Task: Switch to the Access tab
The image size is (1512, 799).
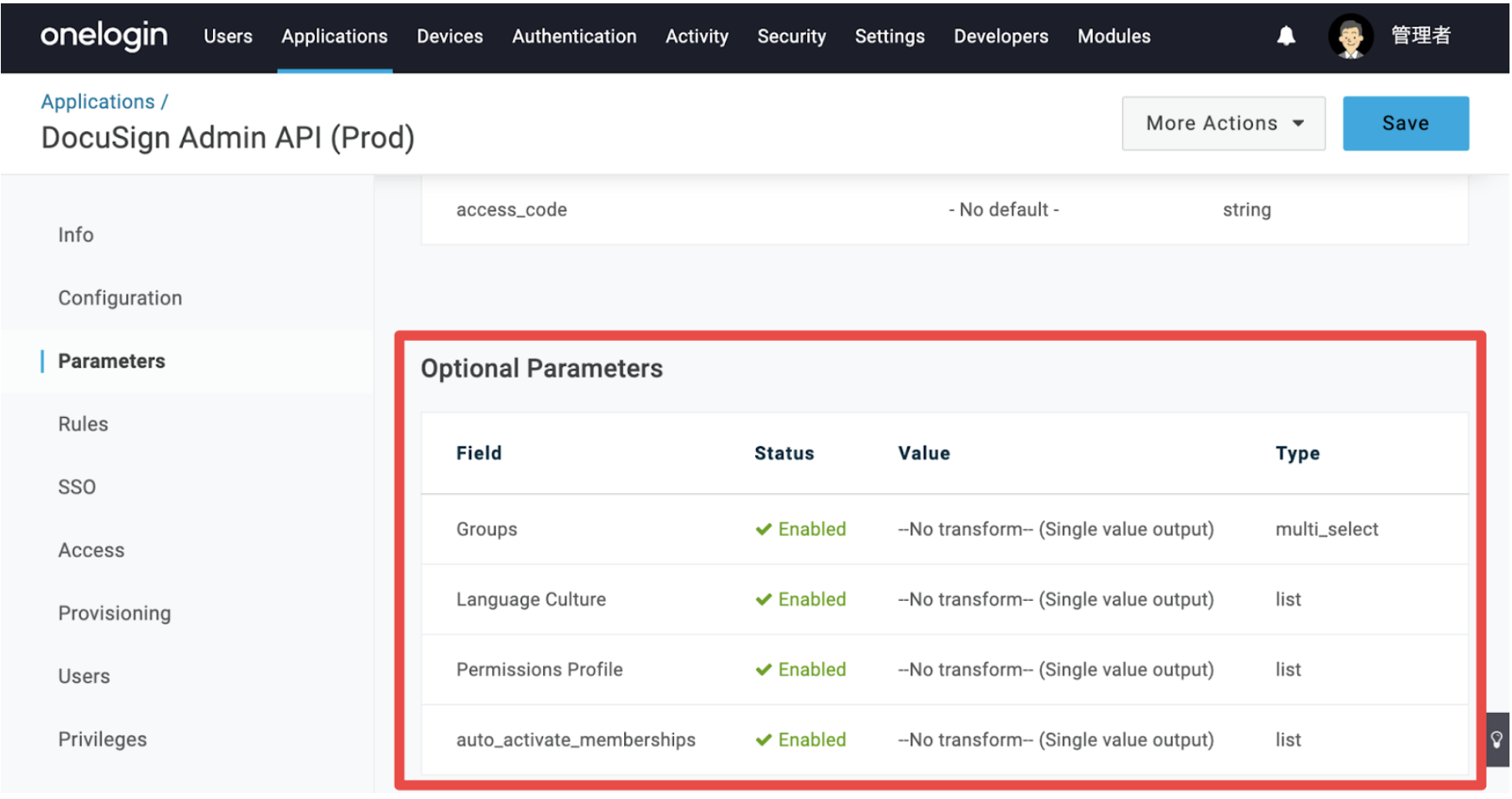Action: coord(91,550)
